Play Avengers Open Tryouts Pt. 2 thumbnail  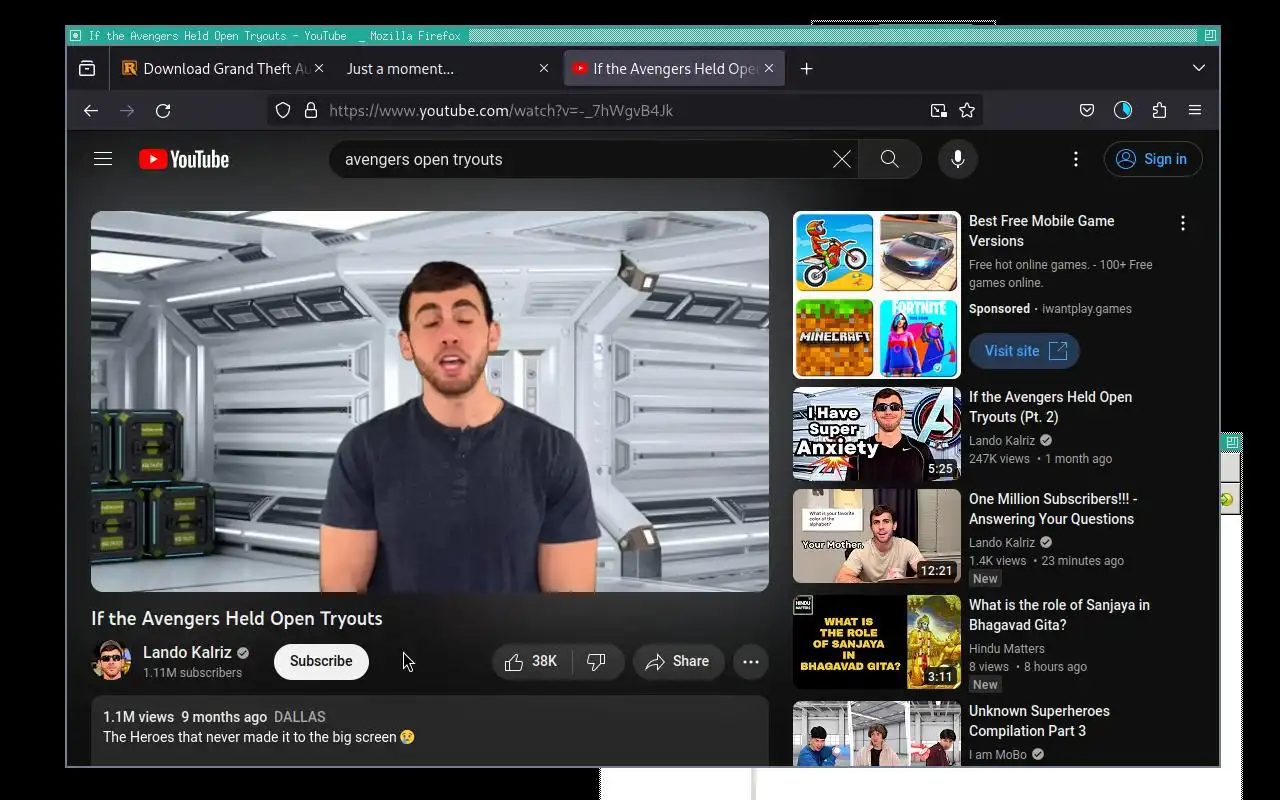point(877,434)
